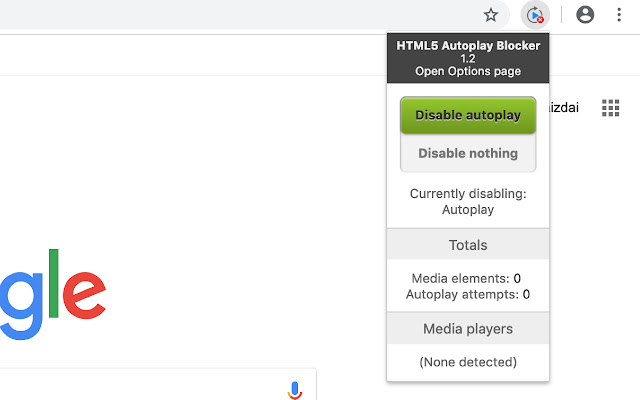Click the Totals section header
640x400 pixels.
(x=468, y=244)
